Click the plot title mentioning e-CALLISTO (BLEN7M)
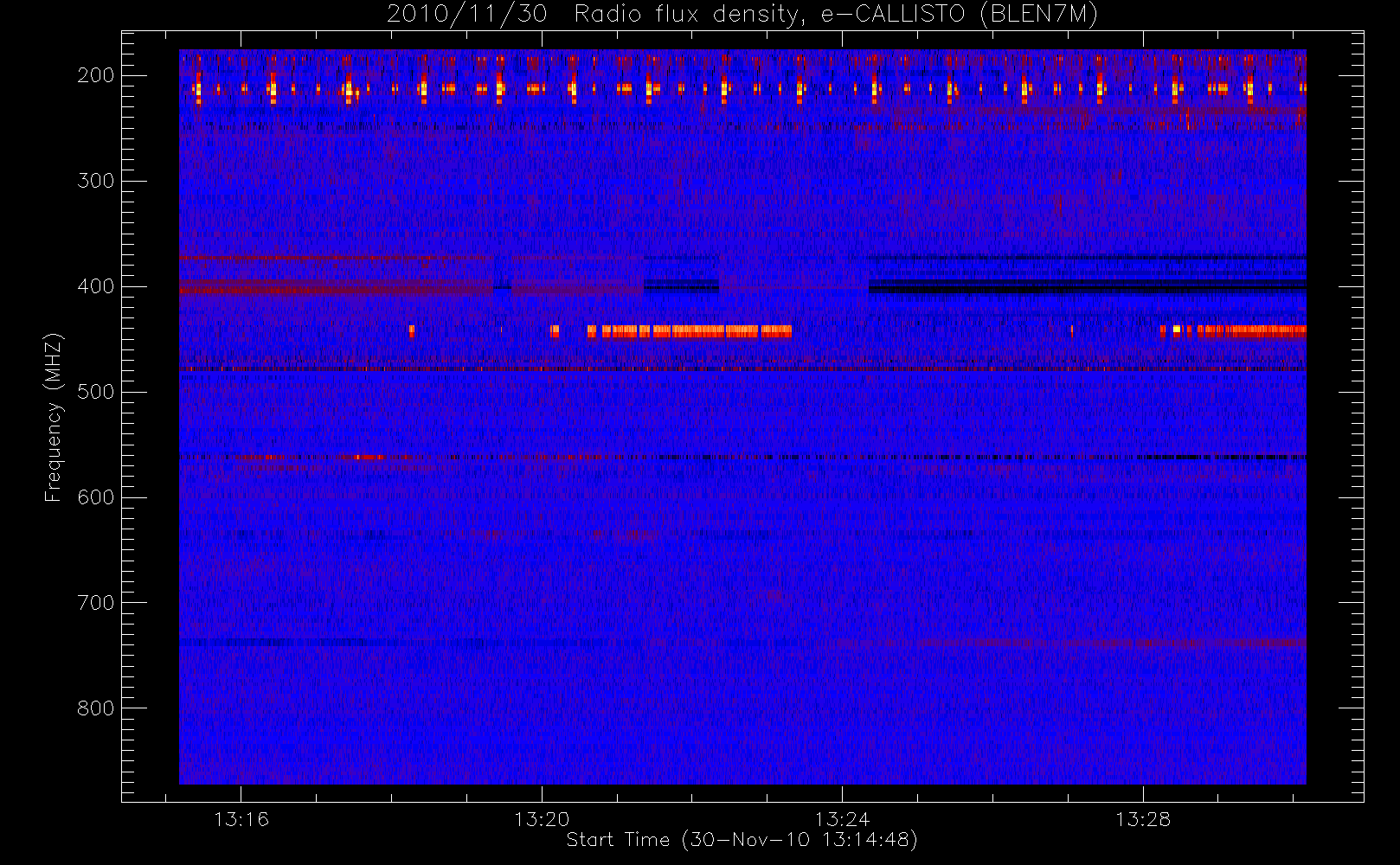The width and height of the screenshot is (1400, 865). tap(742, 14)
